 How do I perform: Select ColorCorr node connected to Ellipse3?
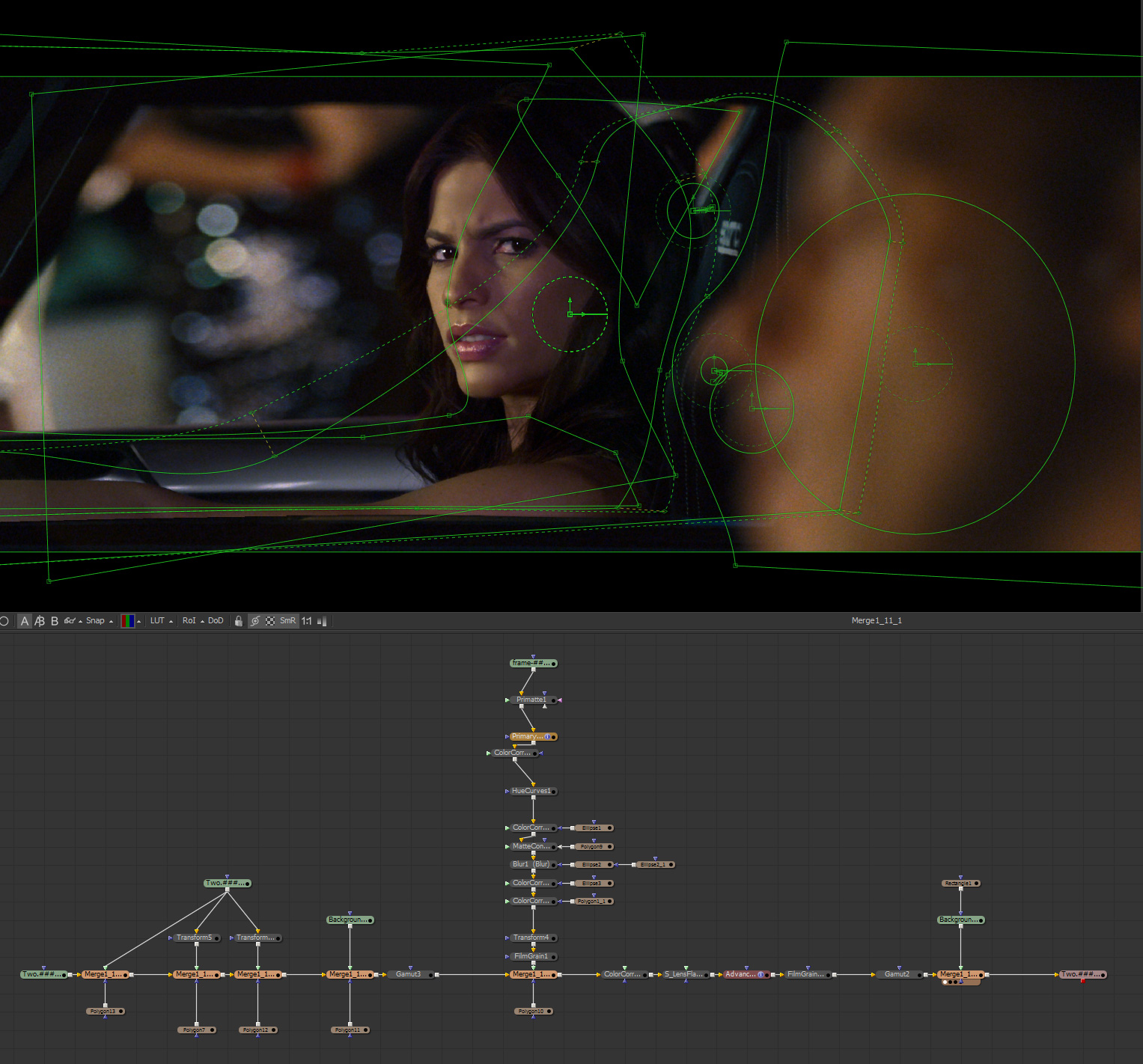pos(533,883)
